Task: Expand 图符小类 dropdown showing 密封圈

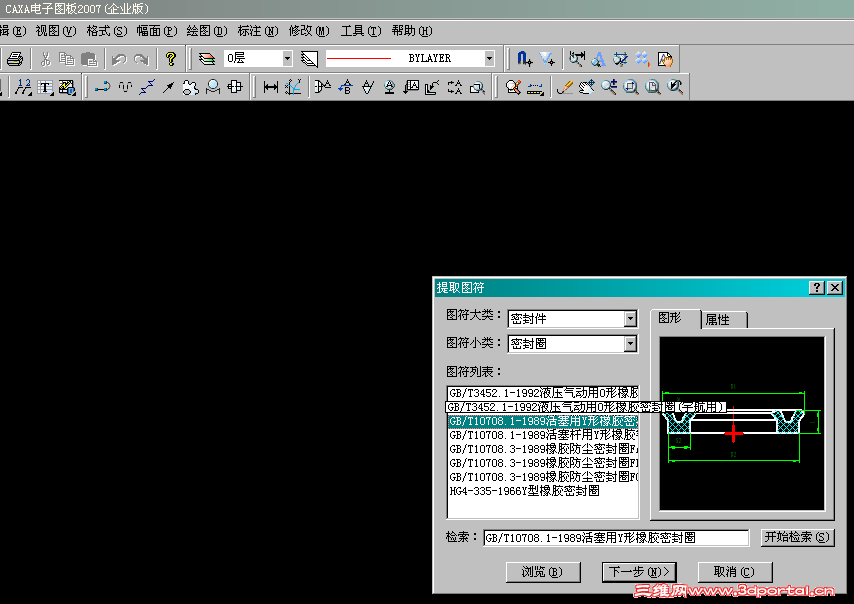Action: pyautogui.click(x=630, y=344)
